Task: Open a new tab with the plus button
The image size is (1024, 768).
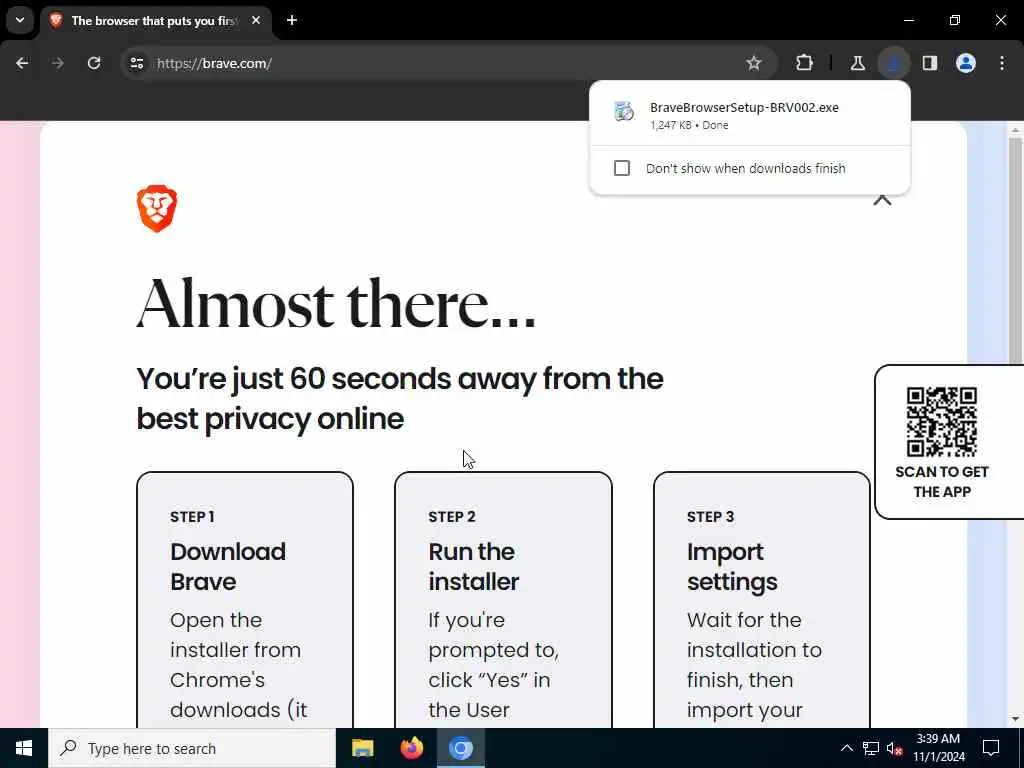Action: click(x=292, y=20)
